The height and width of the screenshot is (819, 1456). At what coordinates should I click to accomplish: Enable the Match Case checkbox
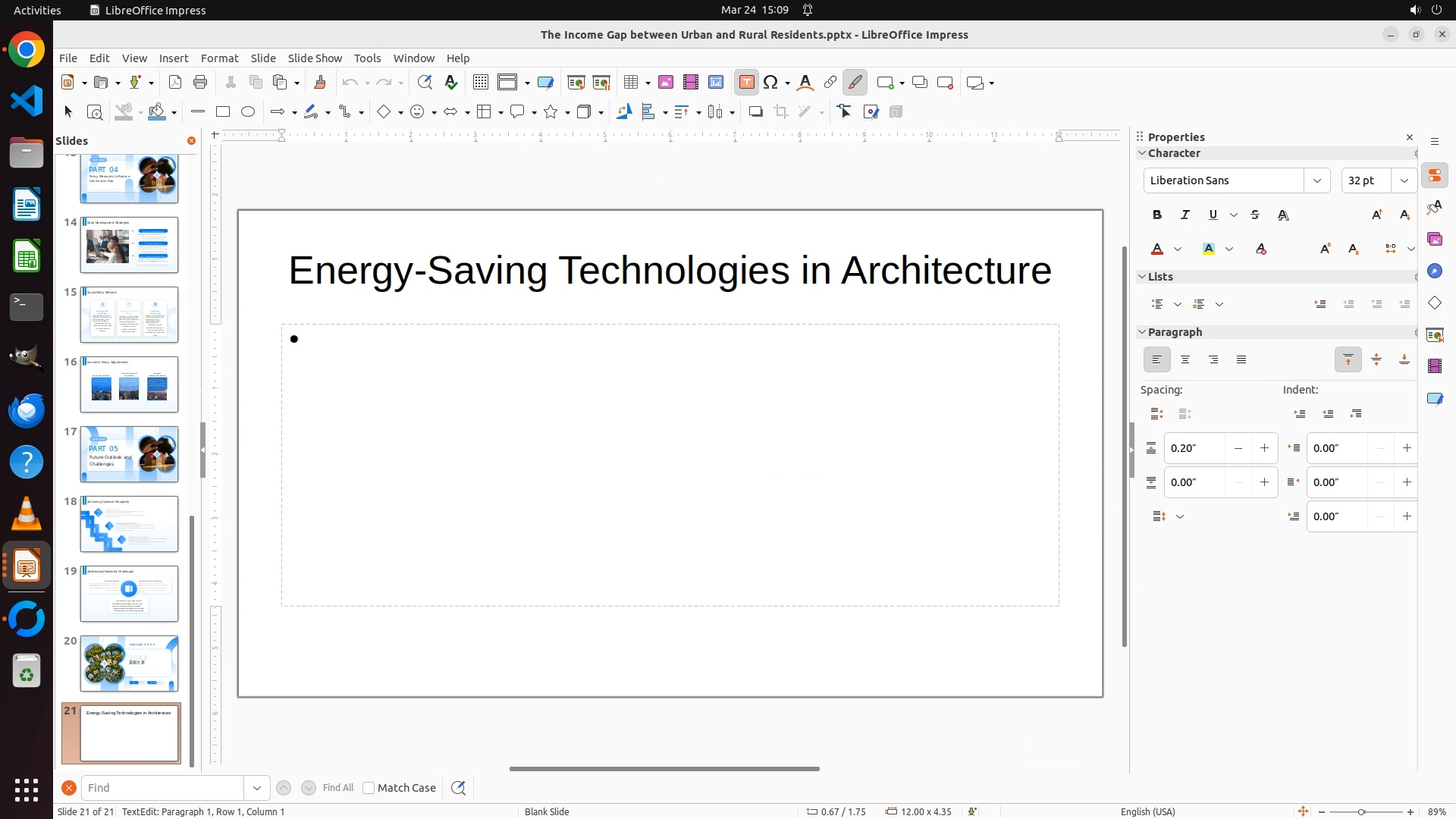coord(369,788)
